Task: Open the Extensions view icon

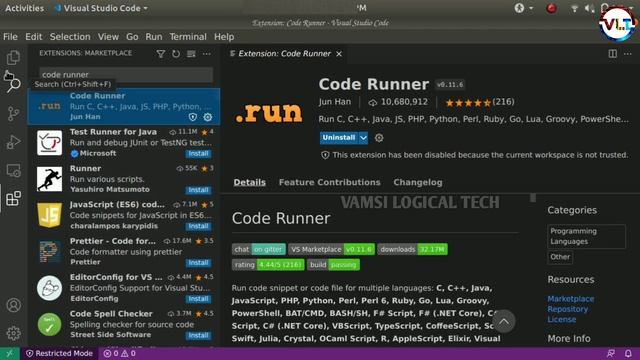Action: [x=13, y=198]
